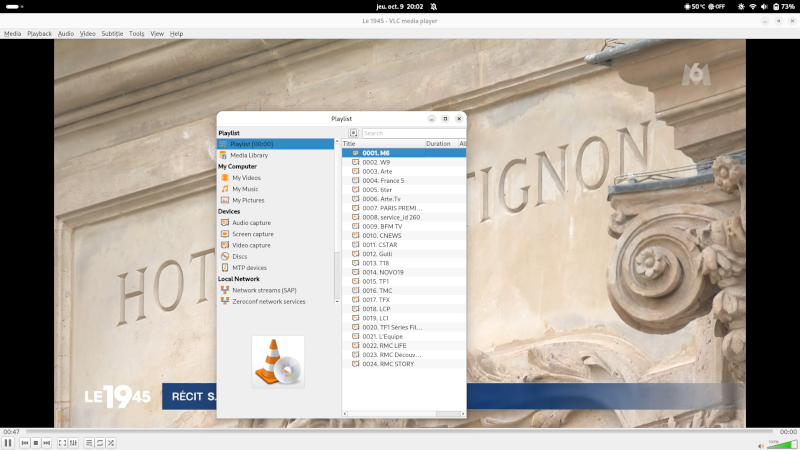Viewport: 800px width, 450px height.
Task: Change the playlist view mode icon
Action: click(354, 133)
